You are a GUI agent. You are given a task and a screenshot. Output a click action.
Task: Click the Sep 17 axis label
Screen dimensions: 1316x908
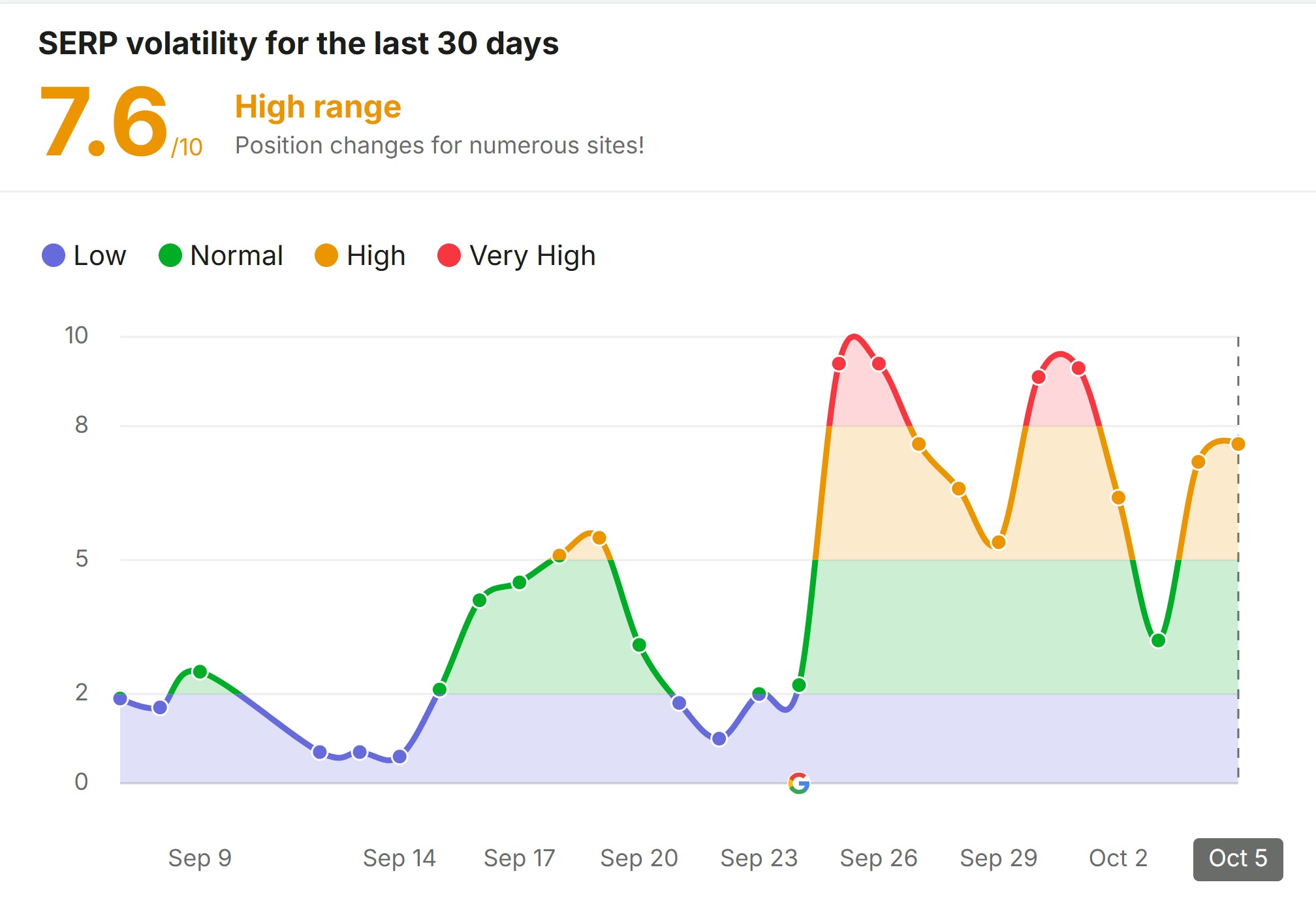[x=520, y=858]
